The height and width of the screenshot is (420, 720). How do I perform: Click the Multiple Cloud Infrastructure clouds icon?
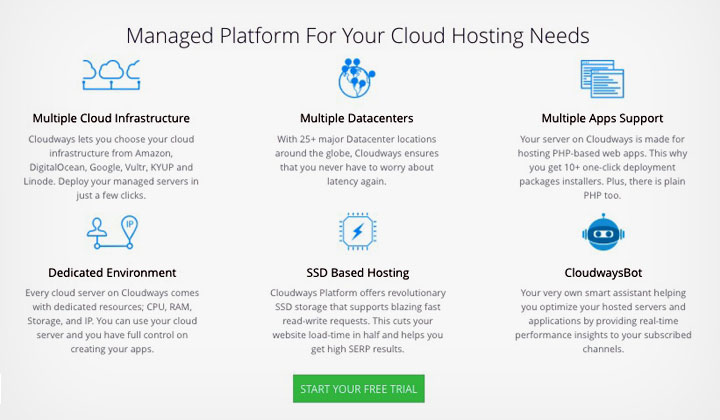click(111, 75)
